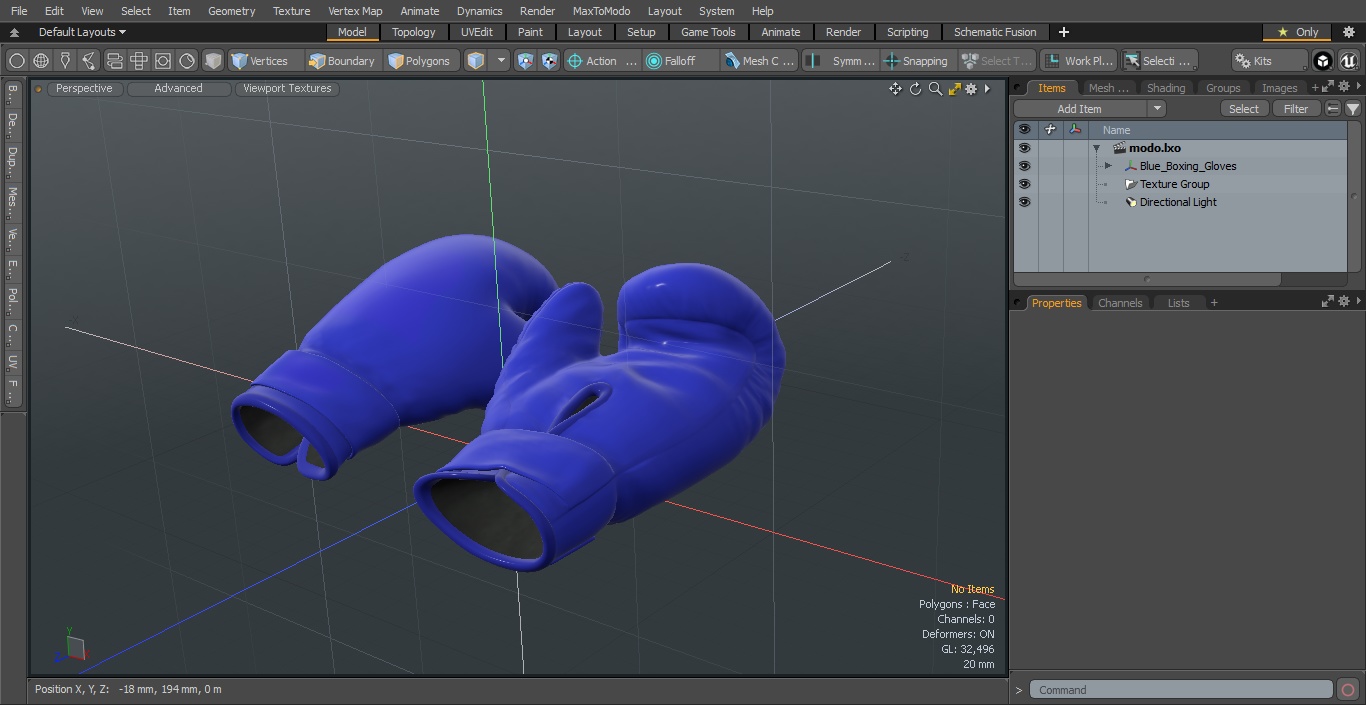Switch to the UVEdit layout tab
Screen dimensions: 1366x705
[477, 32]
